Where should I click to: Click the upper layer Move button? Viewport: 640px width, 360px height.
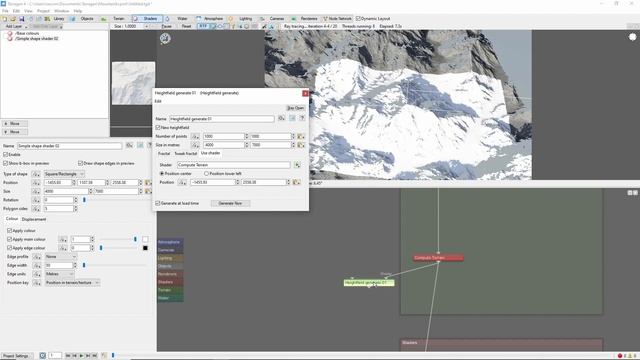(x=15, y=123)
